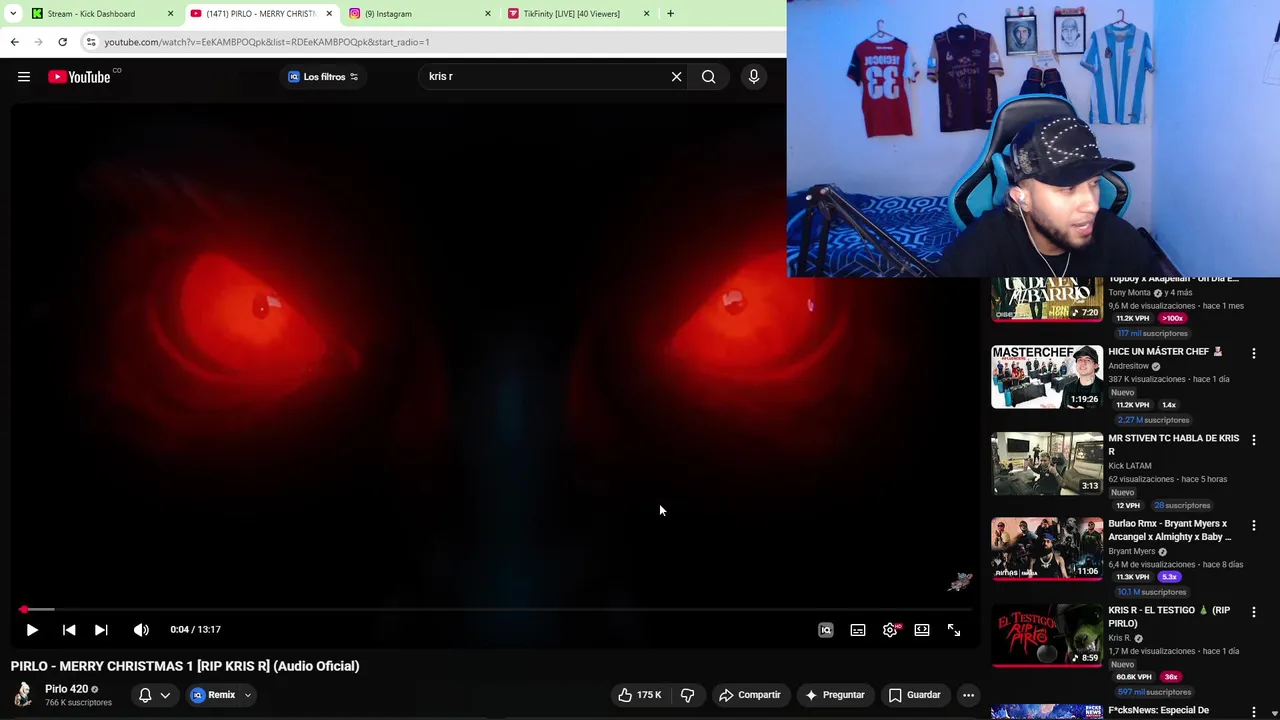Mute the video with the speaker icon
This screenshot has width=1280, height=720.
141,630
